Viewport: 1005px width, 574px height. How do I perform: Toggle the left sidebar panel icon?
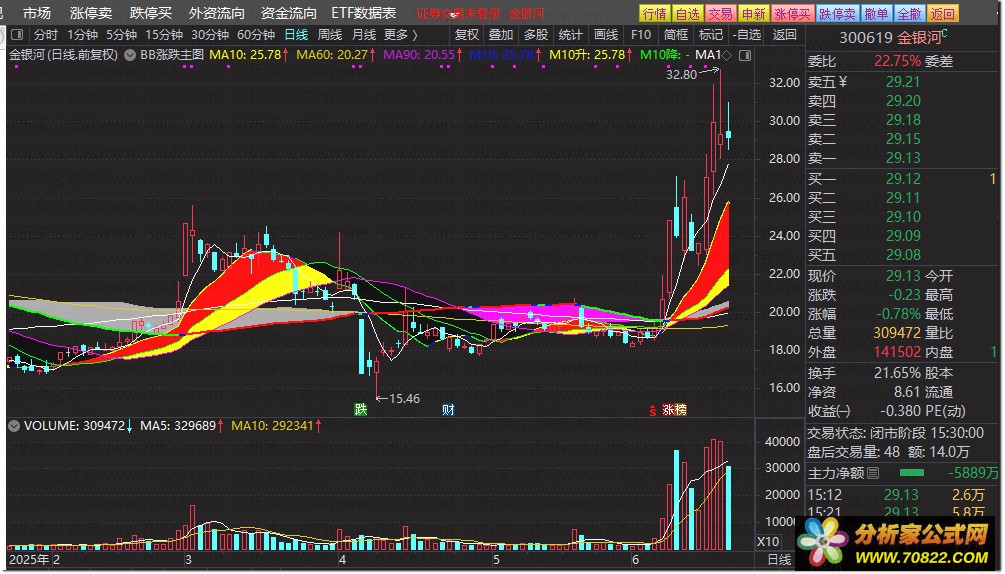[17, 35]
